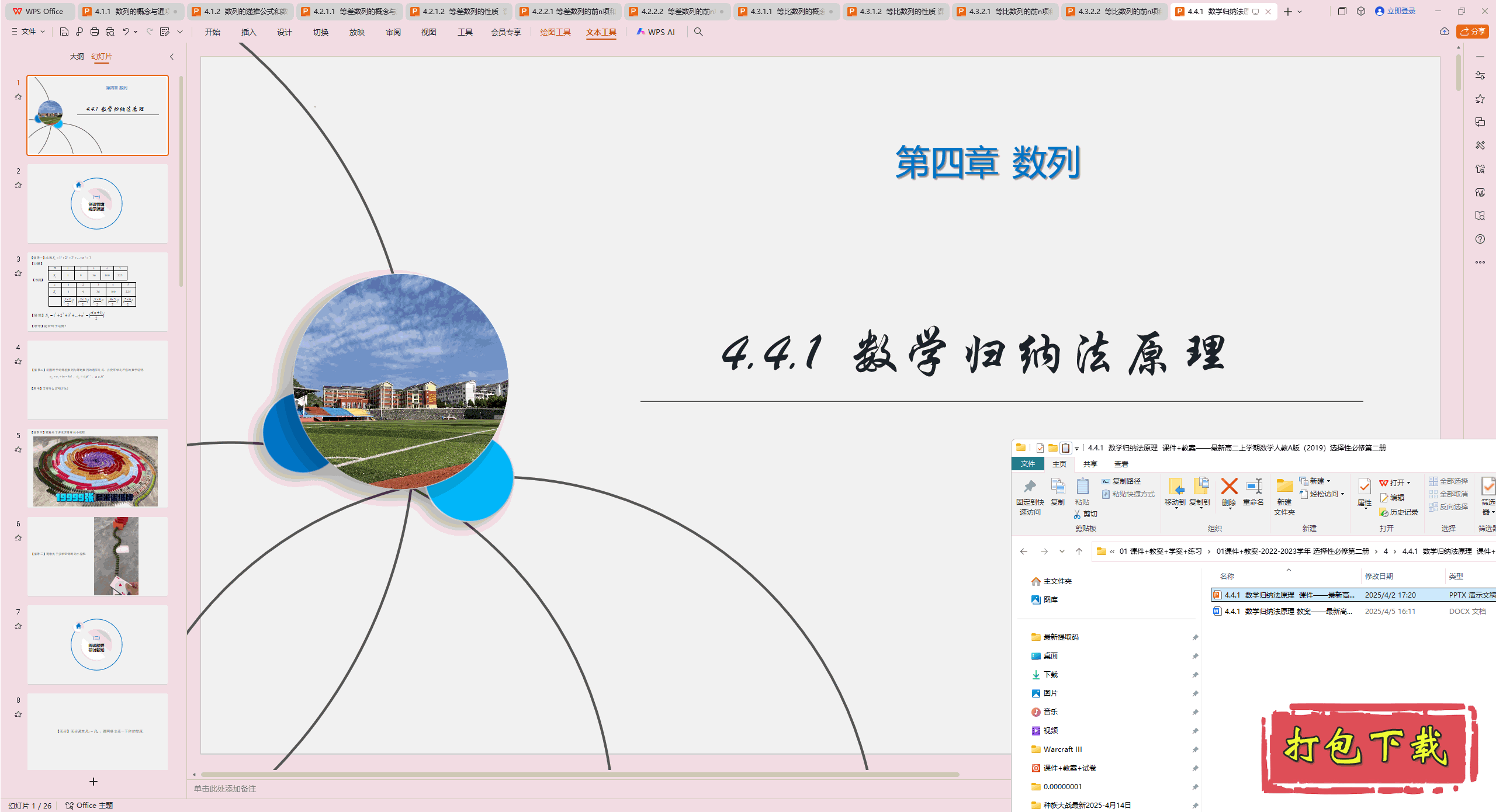Screen dimensions: 1496x812
Task: Click Pin to Quick access in Explorer
Action: (1030, 497)
